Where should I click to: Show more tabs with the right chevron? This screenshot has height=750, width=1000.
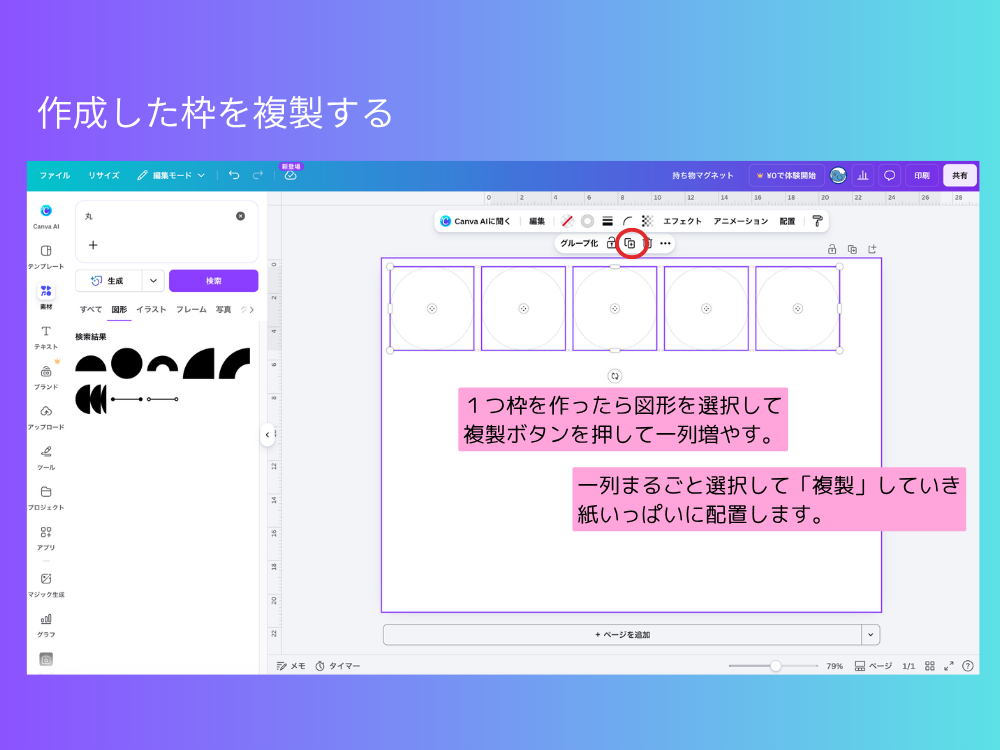click(x=251, y=309)
